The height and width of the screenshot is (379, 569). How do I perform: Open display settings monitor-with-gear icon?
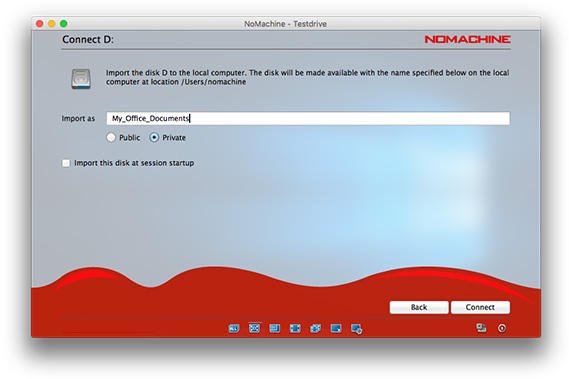click(x=356, y=329)
